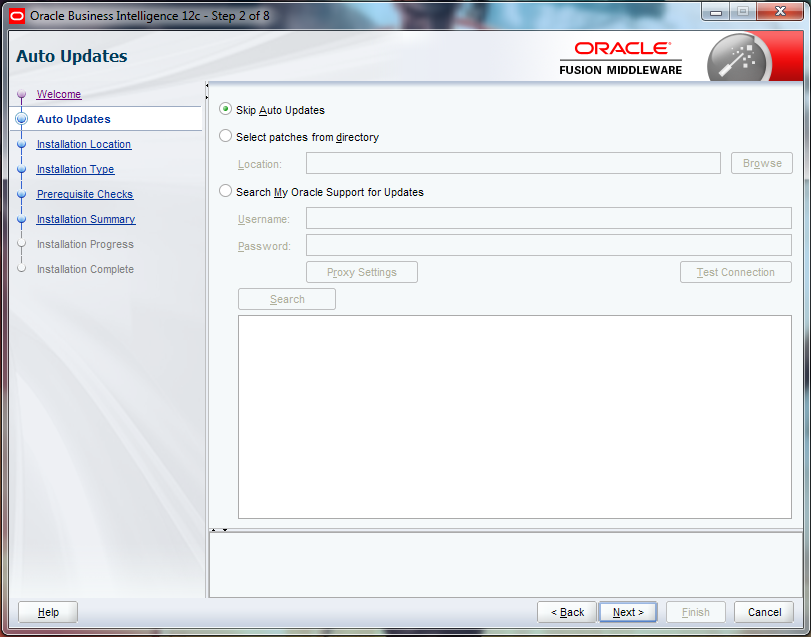Click the Browse button
This screenshot has height=637, width=811.
pos(762,163)
